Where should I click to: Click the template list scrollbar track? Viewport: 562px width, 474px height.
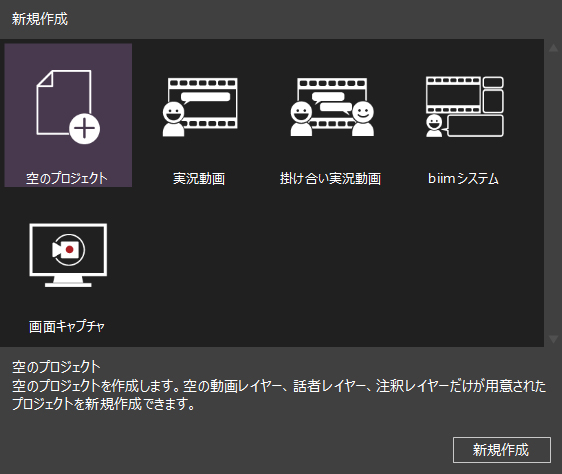[x=553, y=193]
